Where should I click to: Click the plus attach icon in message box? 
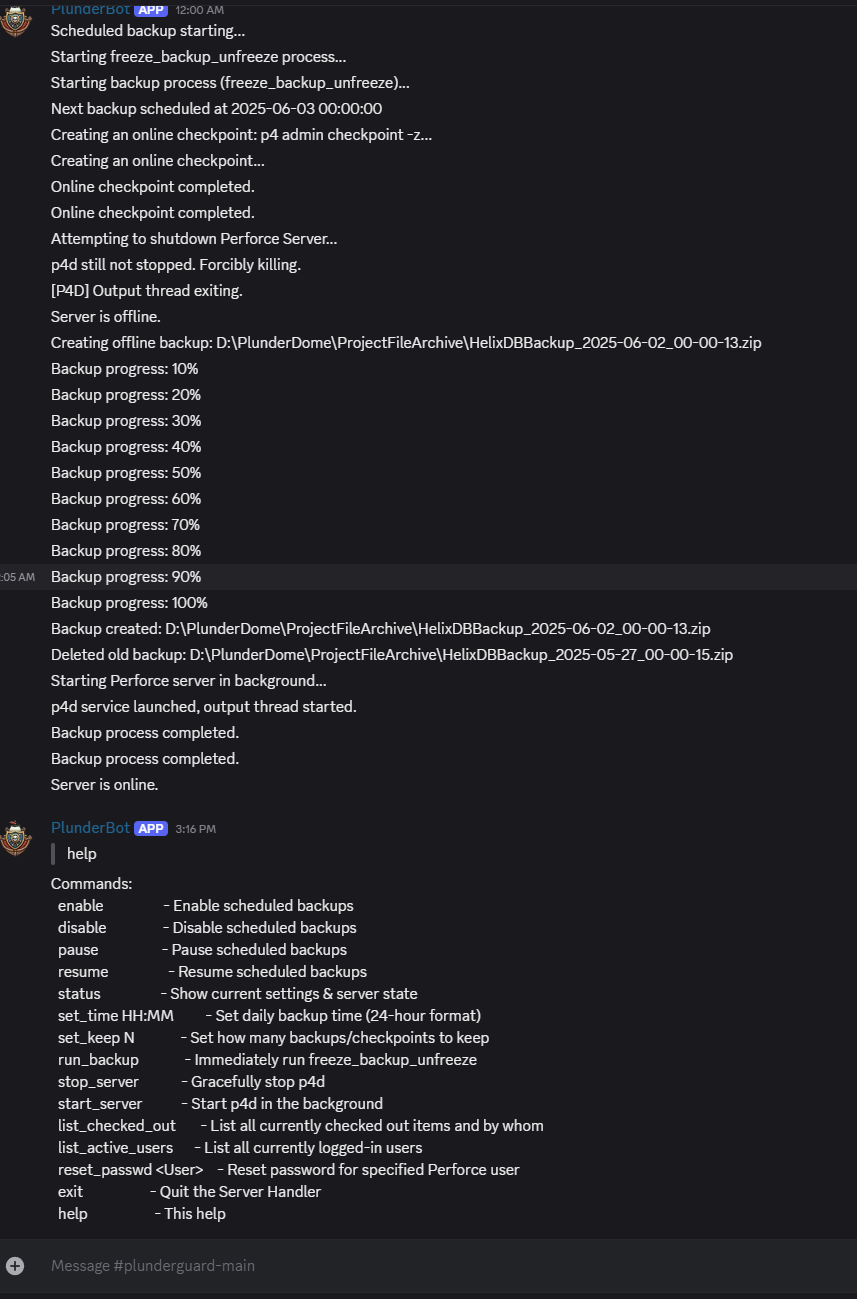(x=15, y=1265)
